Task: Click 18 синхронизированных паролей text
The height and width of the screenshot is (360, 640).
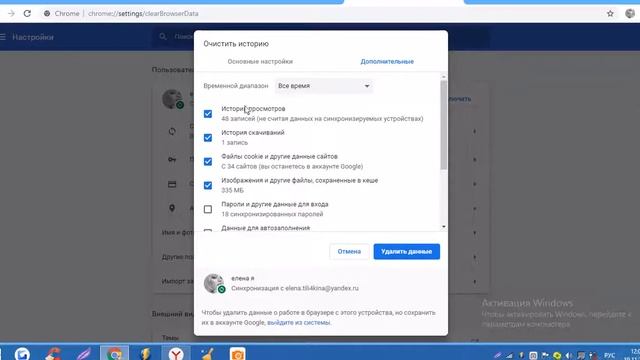Action: click(272, 214)
